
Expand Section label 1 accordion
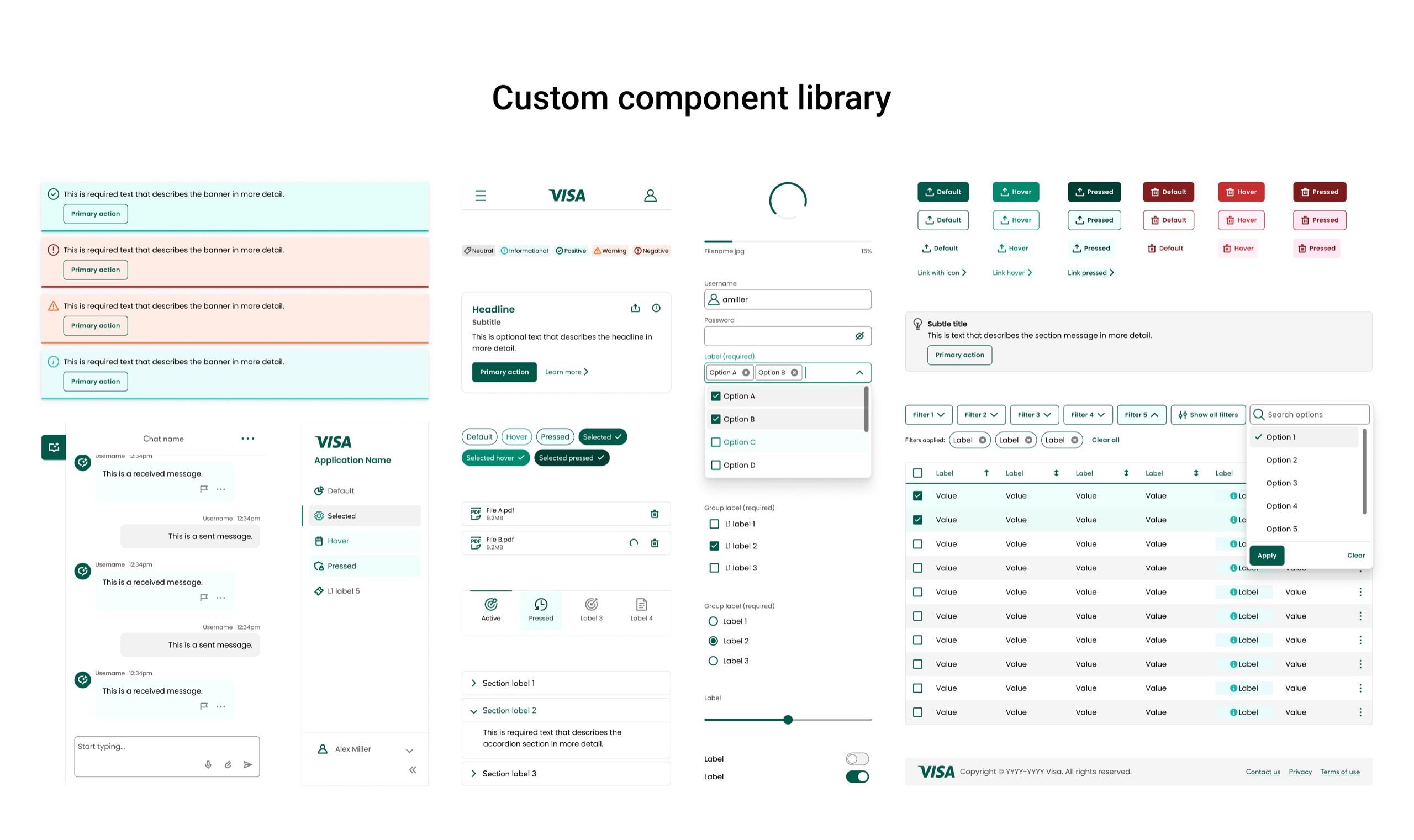[x=566, y=683]
